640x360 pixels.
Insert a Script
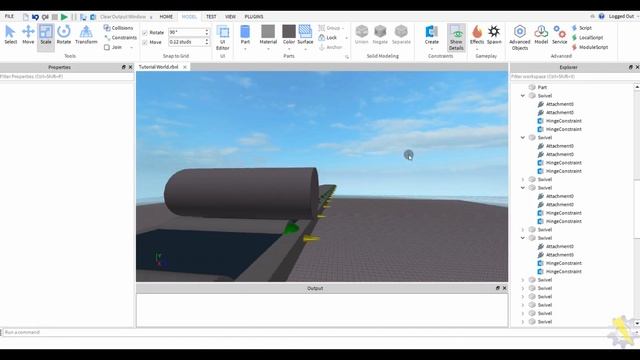point(582,28)
